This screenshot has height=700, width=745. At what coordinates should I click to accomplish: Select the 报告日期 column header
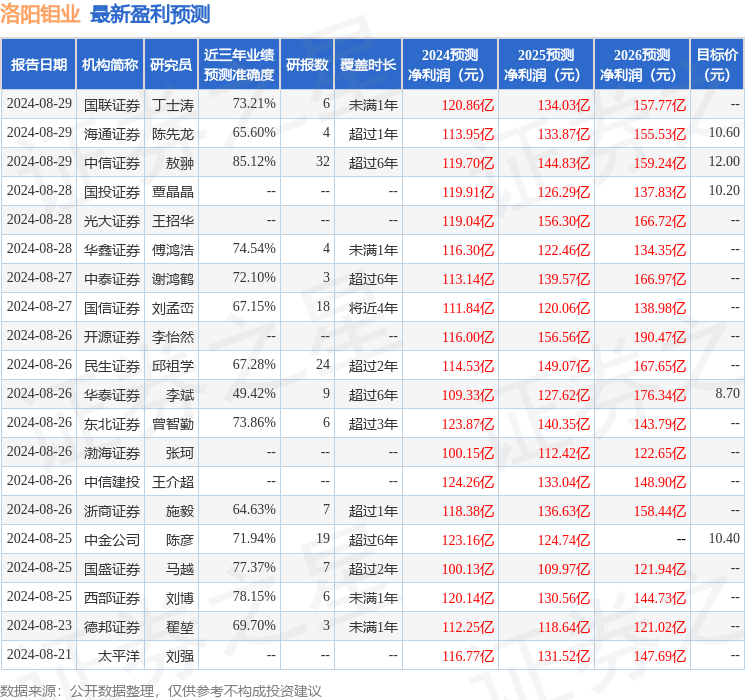pos(38,65)
